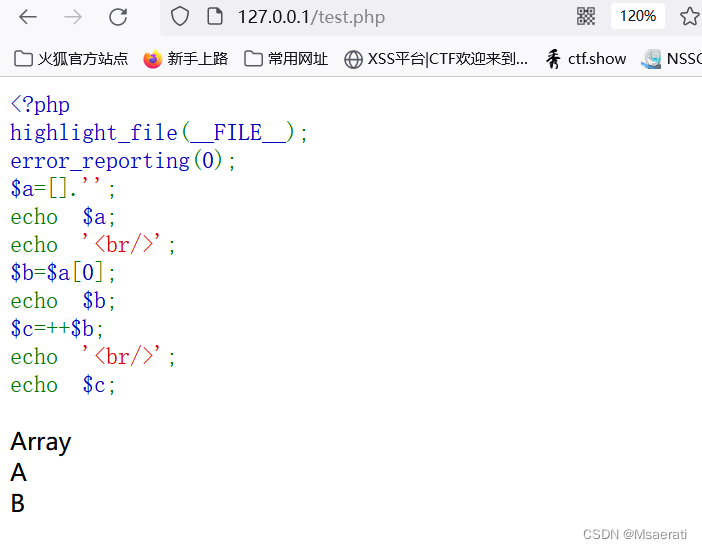This screenshot has height=549, width=702.
Task: Reload the page with refresh icon
Action: [118, 17]
